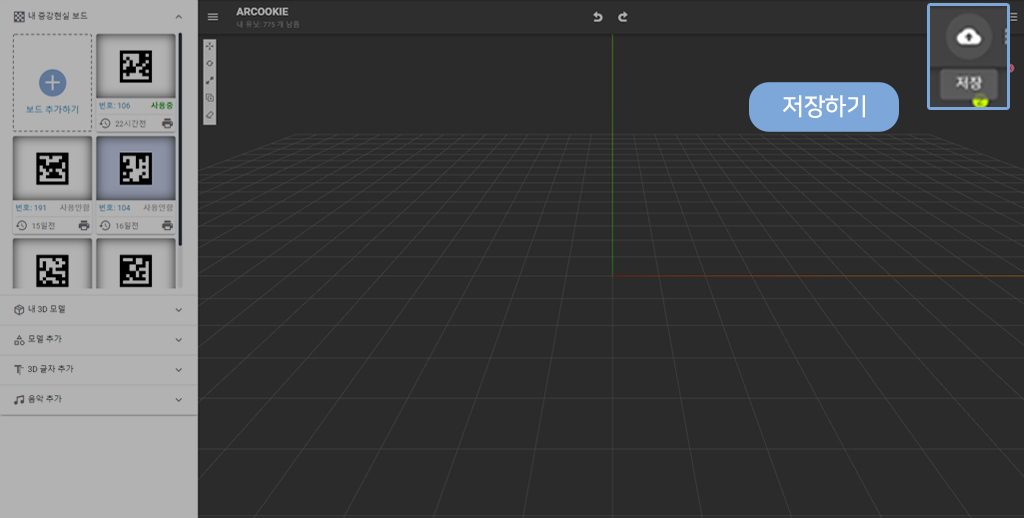Click the history clock icon on board 106

coord(105,123)
